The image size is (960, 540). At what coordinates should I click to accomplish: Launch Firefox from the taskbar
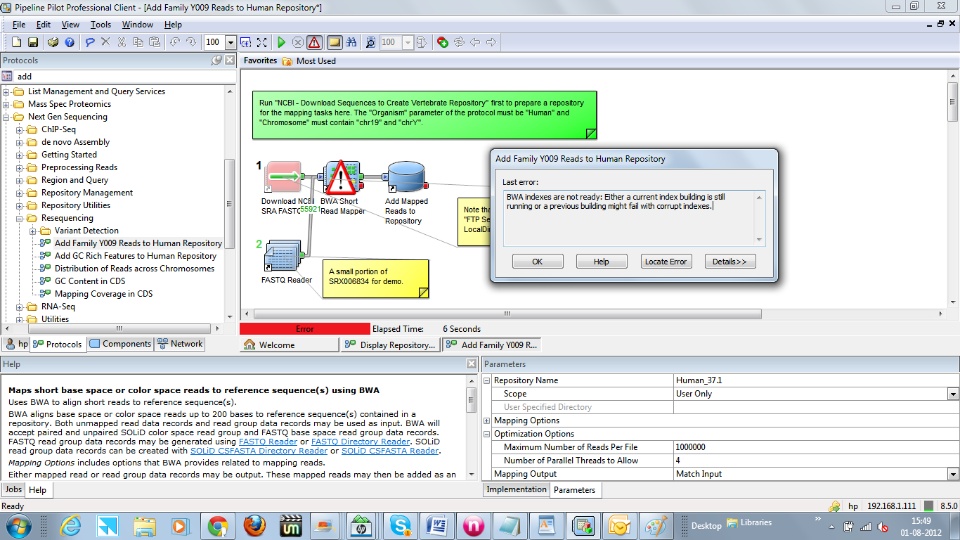click(x=254, y=525)
